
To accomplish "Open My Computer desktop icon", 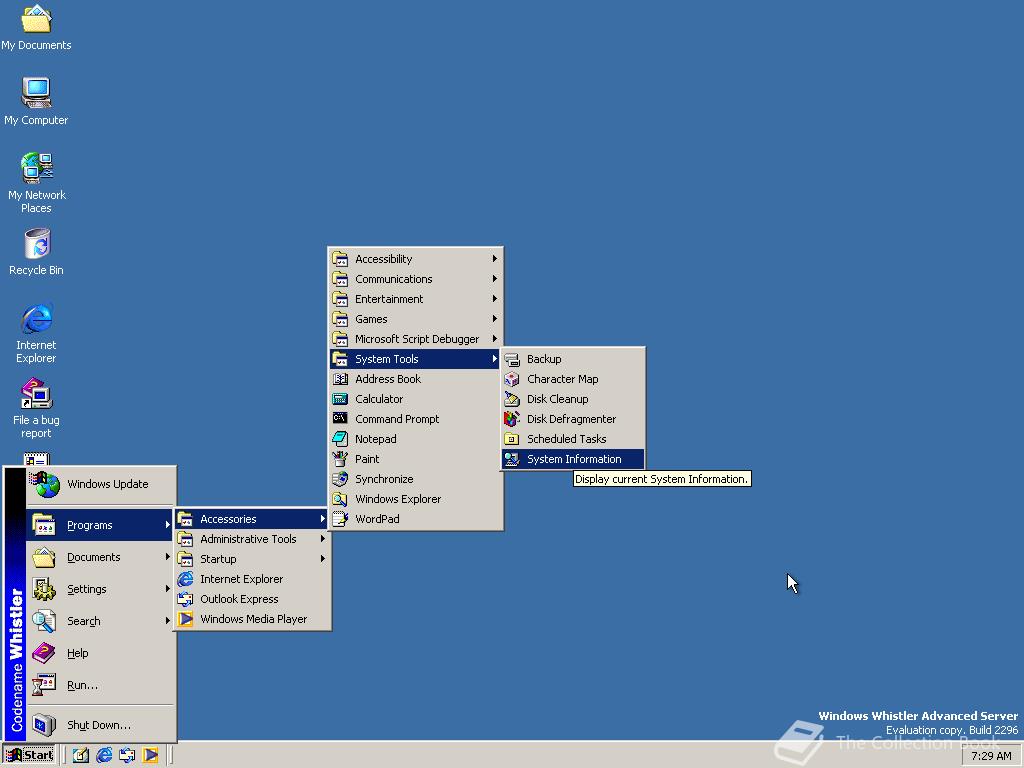I will coord(36,101).
